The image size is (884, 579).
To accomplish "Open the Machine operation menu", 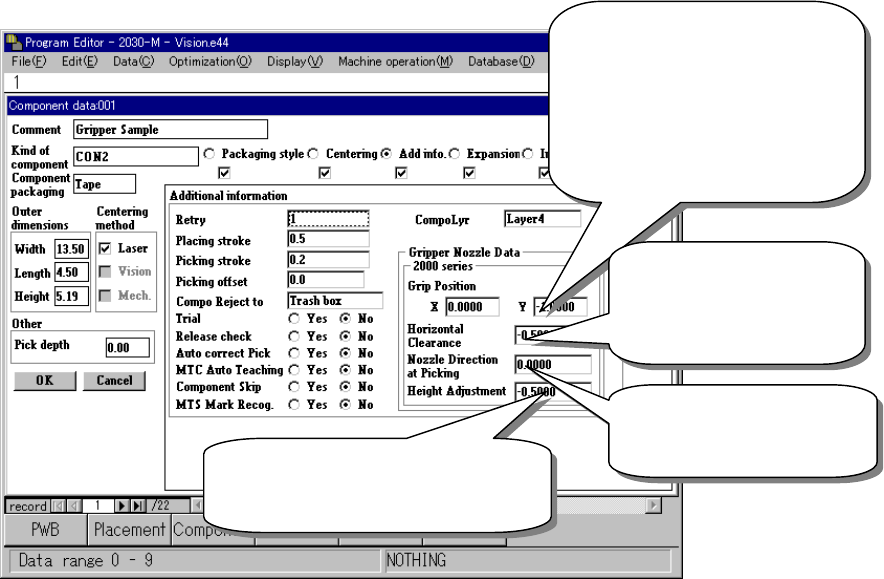I will (395, 61).
